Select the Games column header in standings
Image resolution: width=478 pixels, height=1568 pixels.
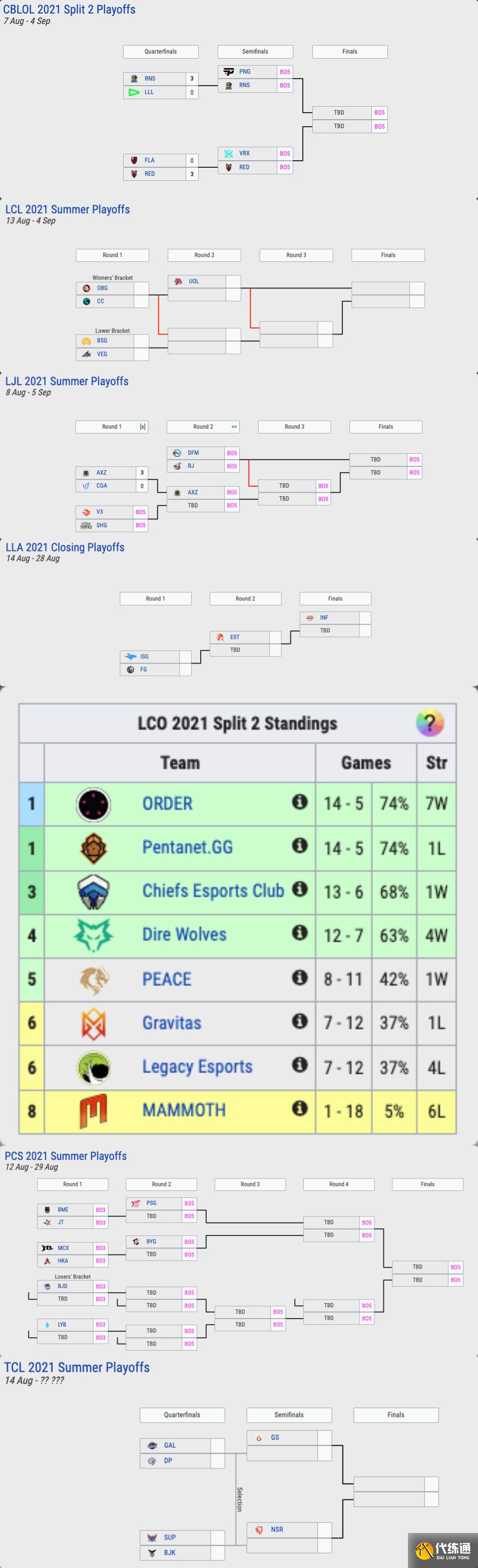coord(365,763)
